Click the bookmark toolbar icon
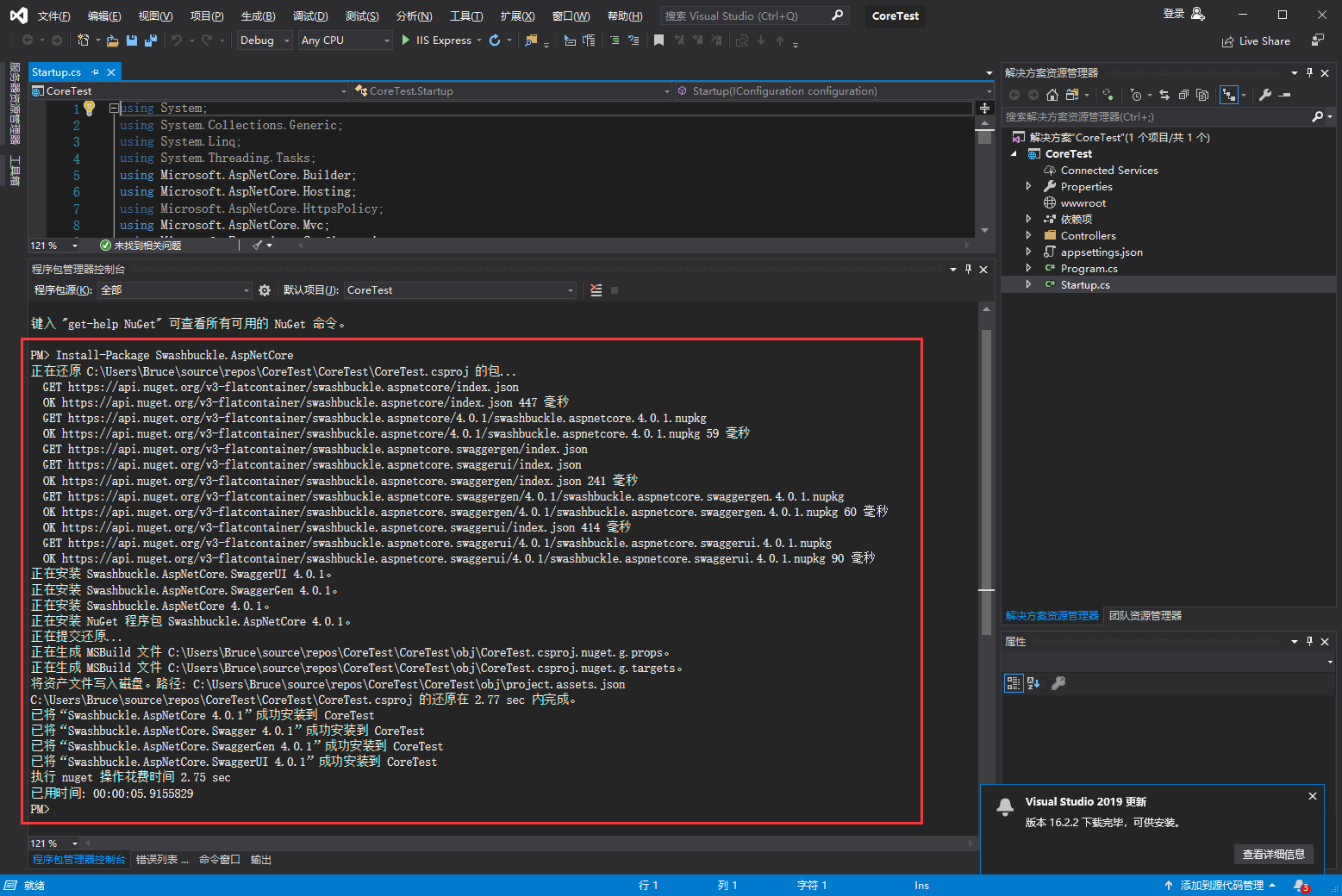The image size is (1342, 896). pos(659,40)
